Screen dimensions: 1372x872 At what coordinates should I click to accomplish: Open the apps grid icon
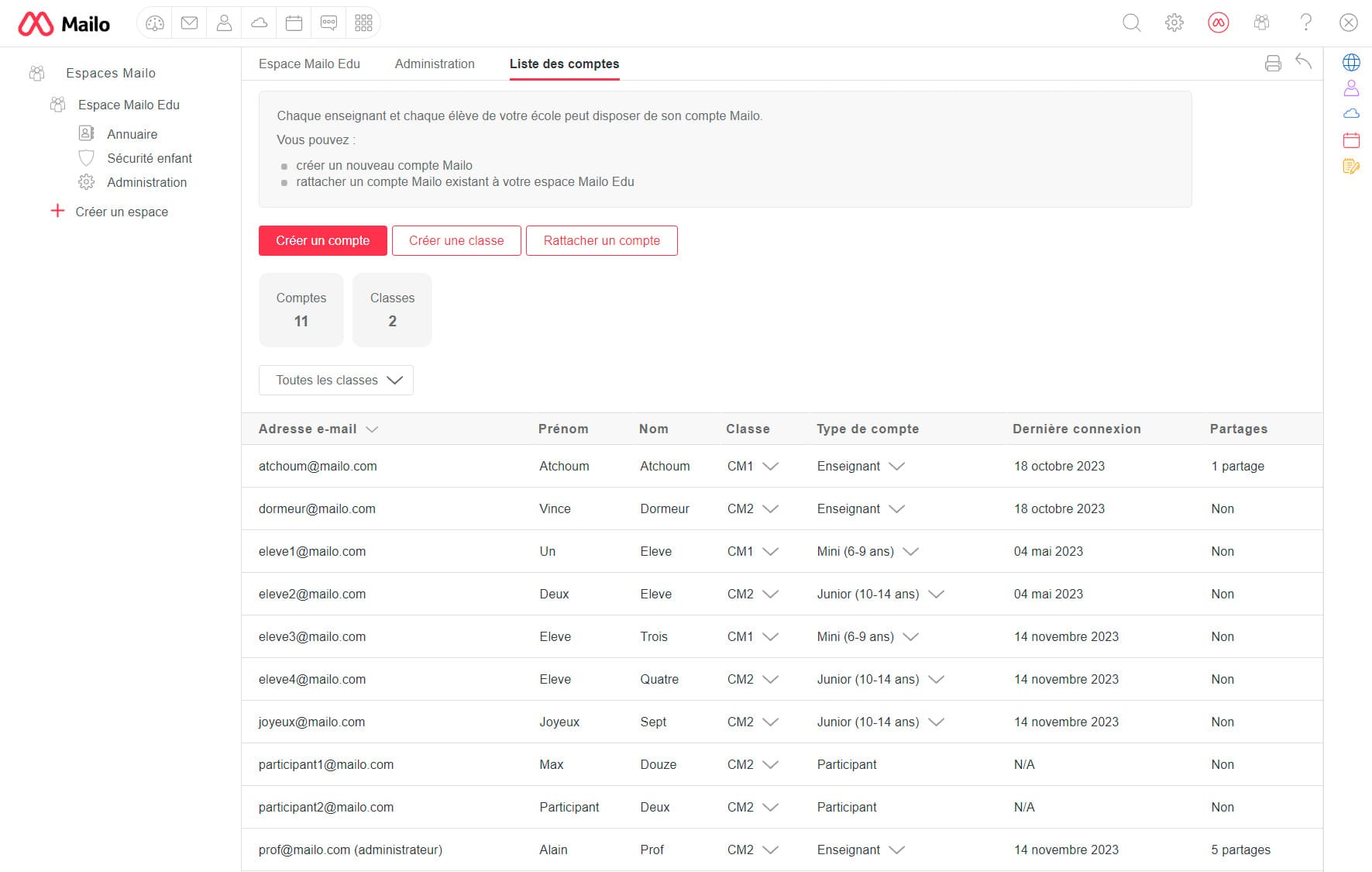tap(363, 23)
